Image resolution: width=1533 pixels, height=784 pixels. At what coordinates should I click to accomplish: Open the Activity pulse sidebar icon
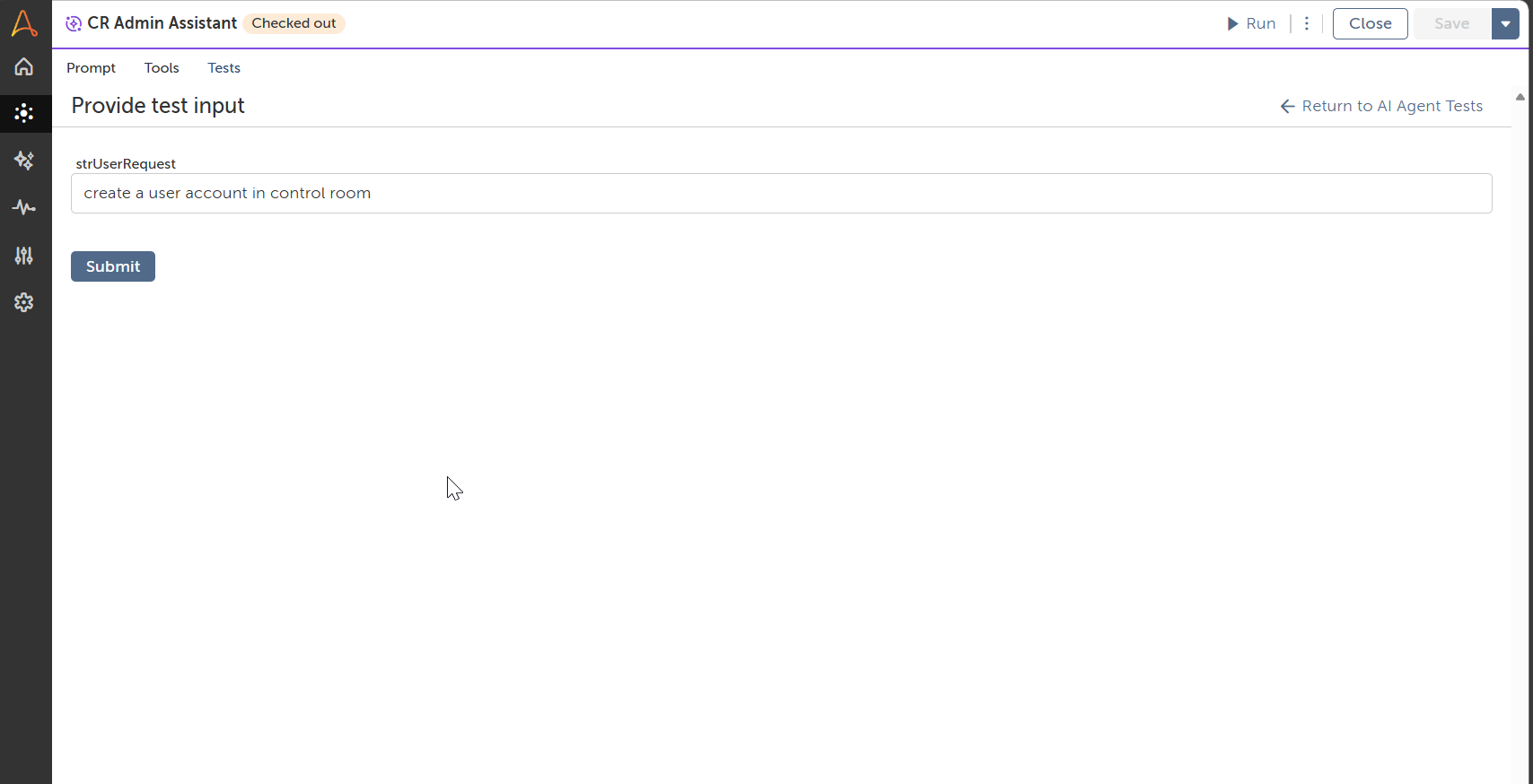pos(24,208)
